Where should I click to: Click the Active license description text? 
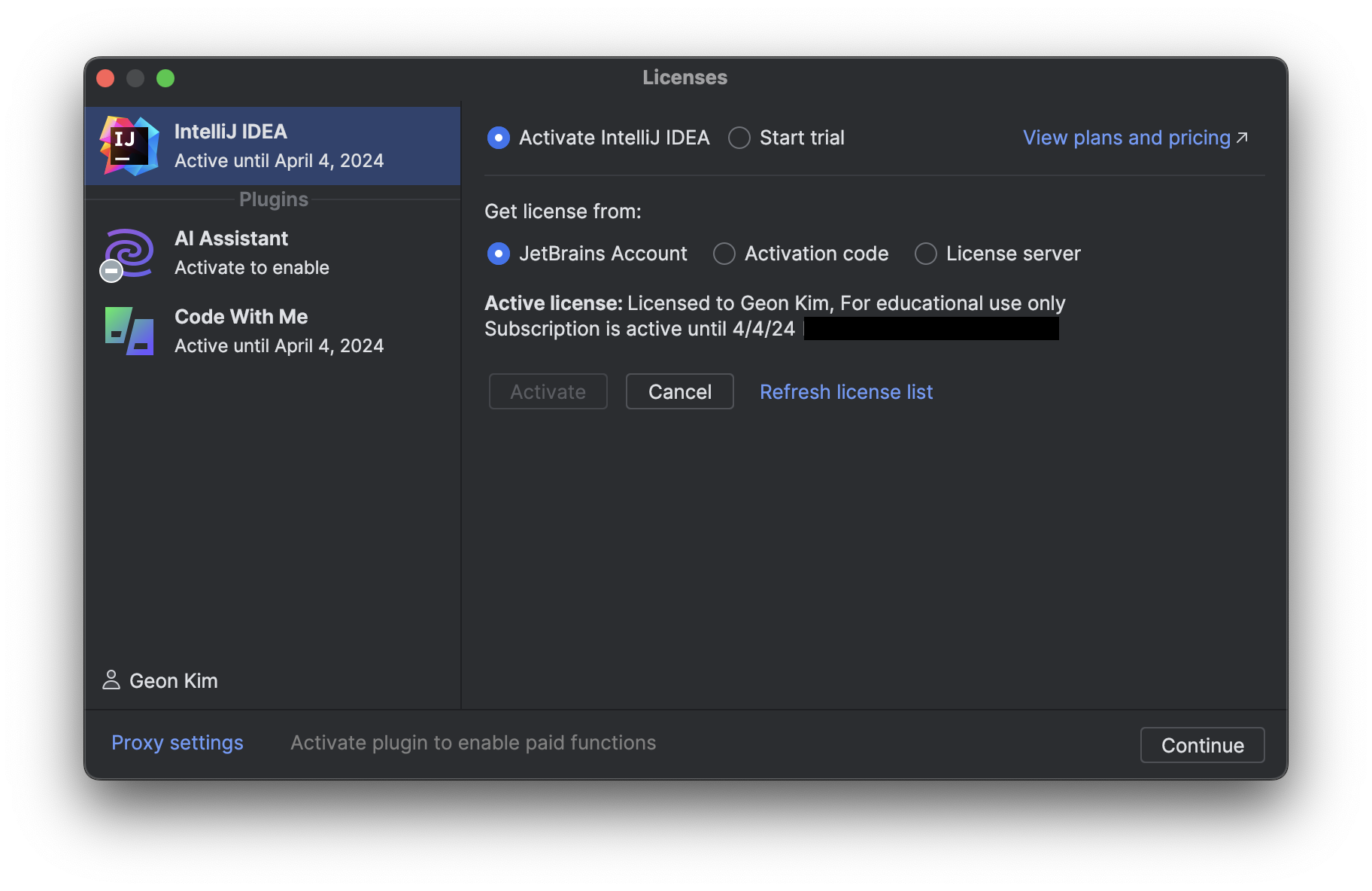pyautogui.click(x=775, y=303)
